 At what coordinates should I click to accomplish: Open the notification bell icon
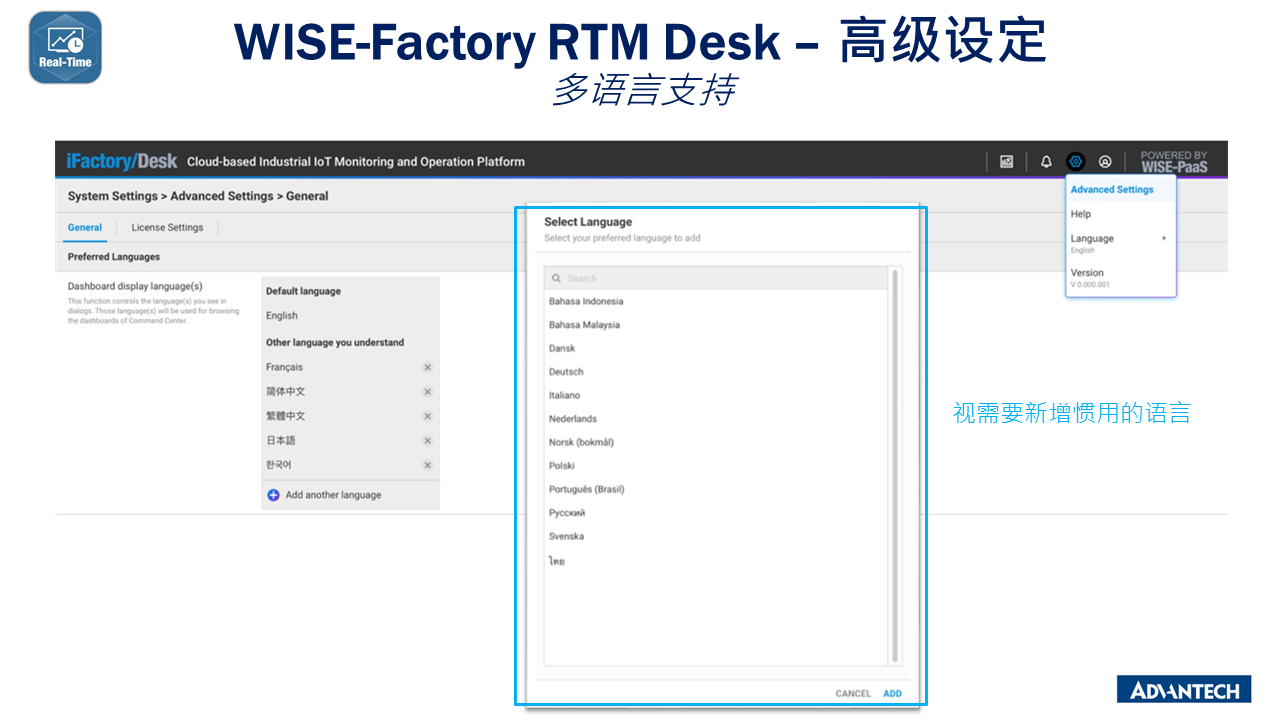pyautogui.click(x=1046, y=161)
